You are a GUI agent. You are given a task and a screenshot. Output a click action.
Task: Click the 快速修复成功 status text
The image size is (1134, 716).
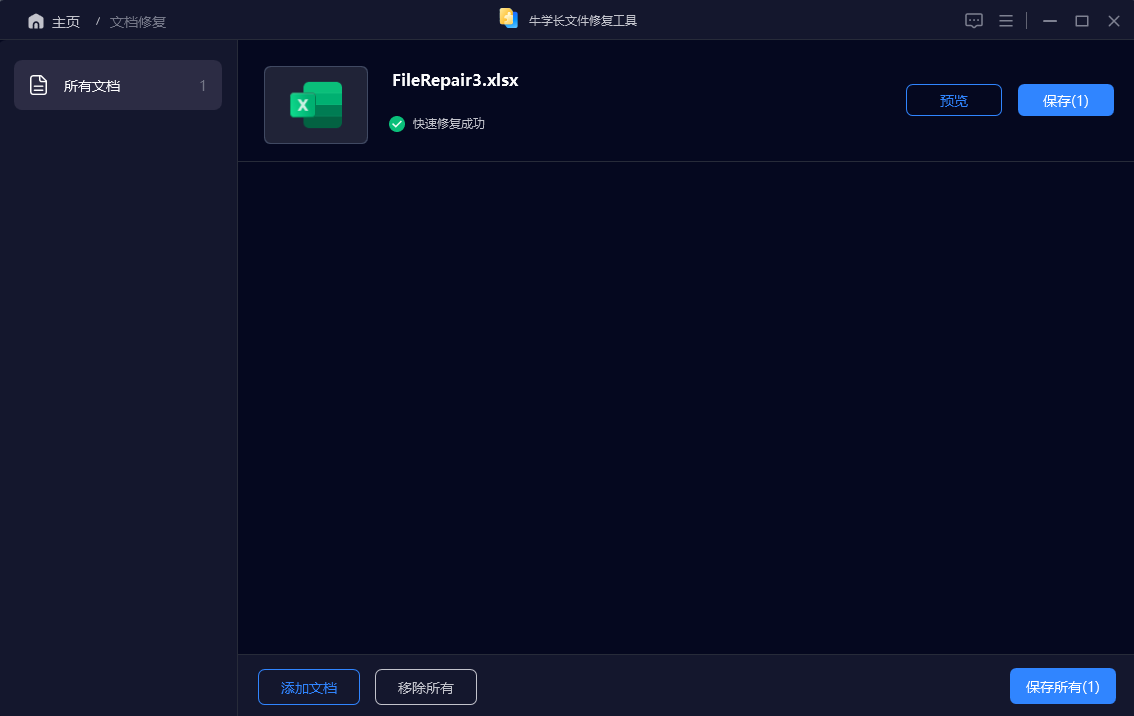[448, 124]
